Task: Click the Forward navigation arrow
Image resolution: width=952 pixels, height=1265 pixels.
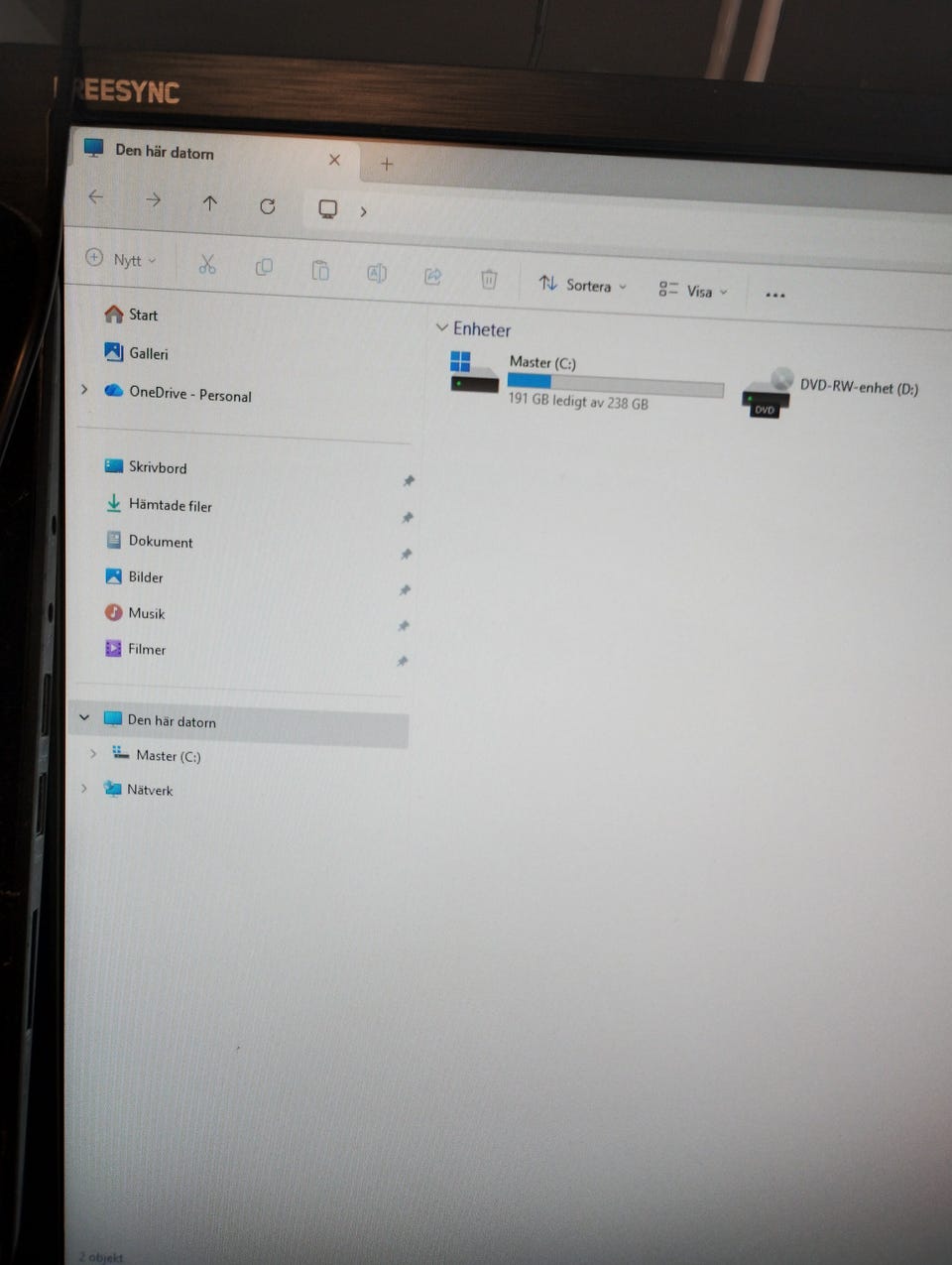Action: [x=153, y=199]
